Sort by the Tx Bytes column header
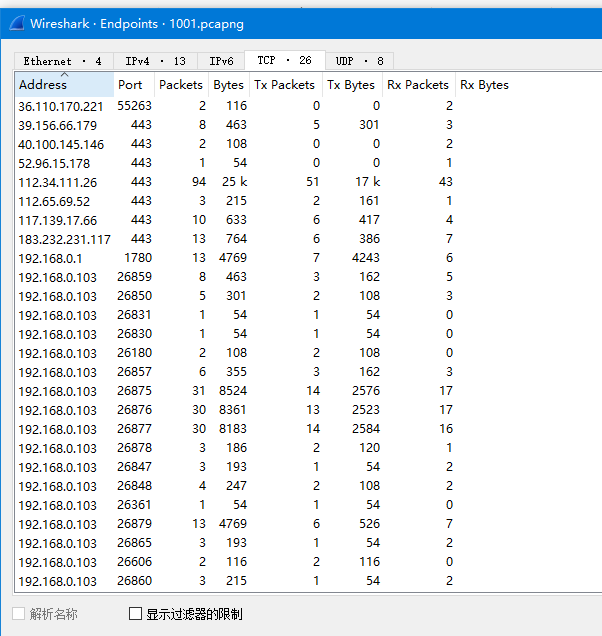The width and height of the screenshot is (602, 636). [x=352, y=84]
